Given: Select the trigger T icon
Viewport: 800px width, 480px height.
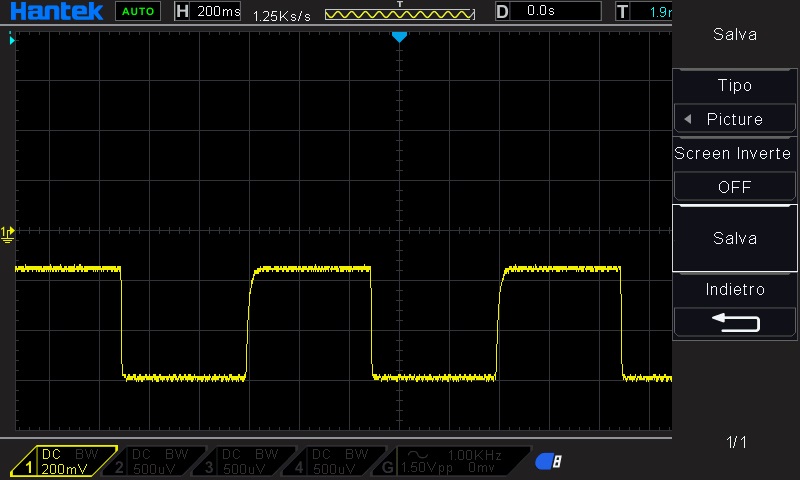Looking at the screenshot, I should [624, 12].
